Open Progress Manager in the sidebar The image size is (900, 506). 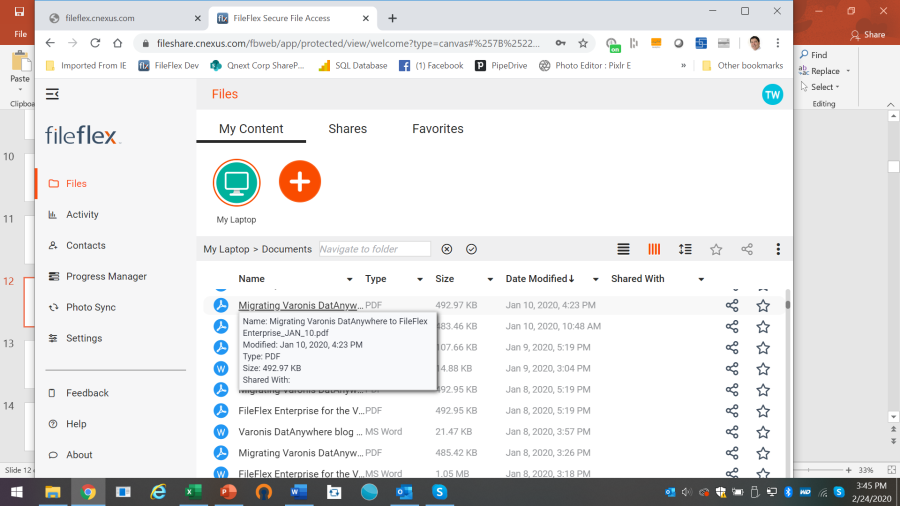pyautogui.click(x=106, y=277)
